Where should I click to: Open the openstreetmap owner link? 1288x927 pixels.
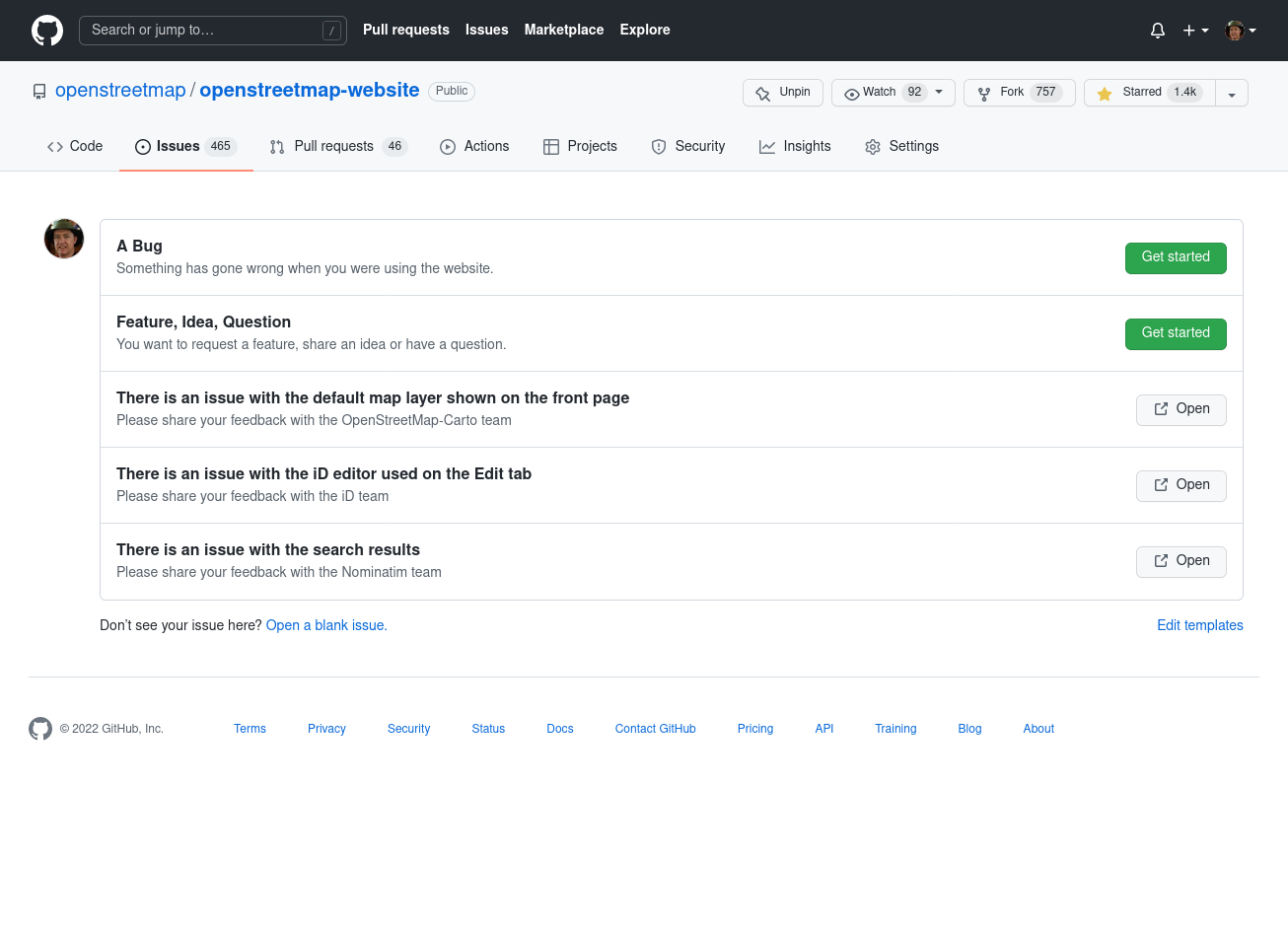[x=120, y=90]
